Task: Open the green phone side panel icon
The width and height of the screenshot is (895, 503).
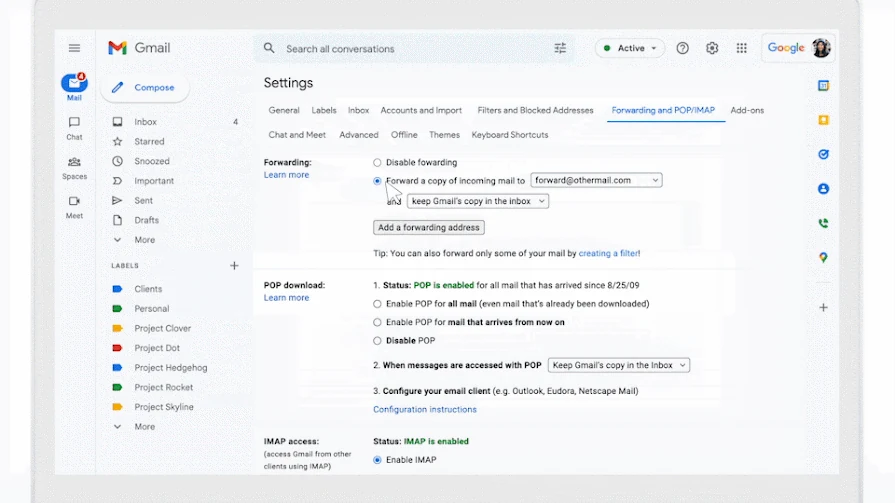Action: click(x=823, y=223)
